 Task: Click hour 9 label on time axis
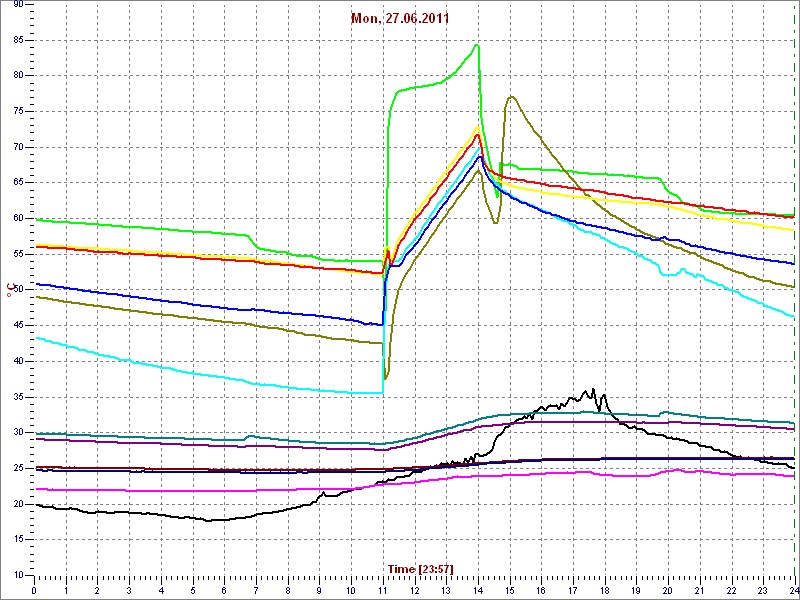(x=319, y=592)
